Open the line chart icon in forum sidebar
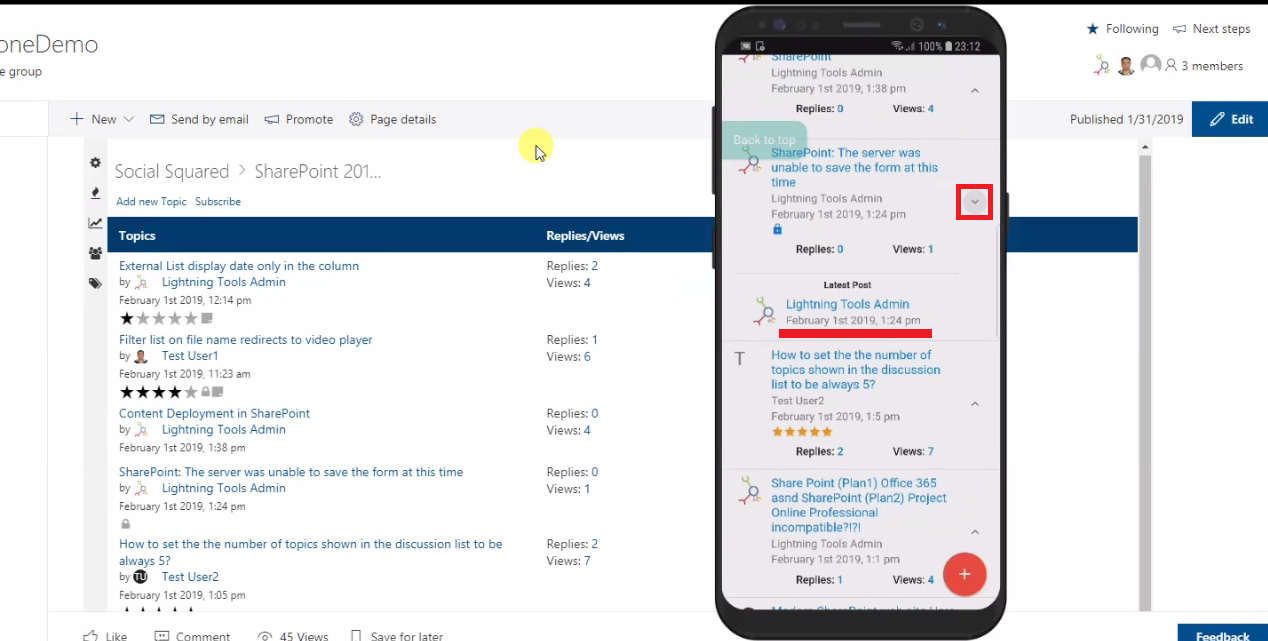 95,223
